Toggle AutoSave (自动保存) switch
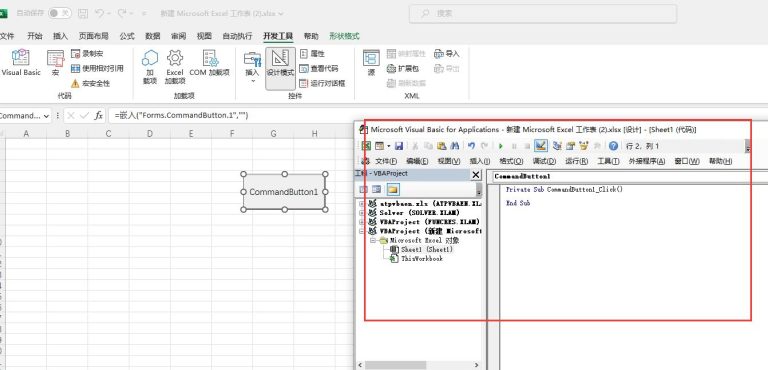Viewport: 768px width, 370px height. 60,13
